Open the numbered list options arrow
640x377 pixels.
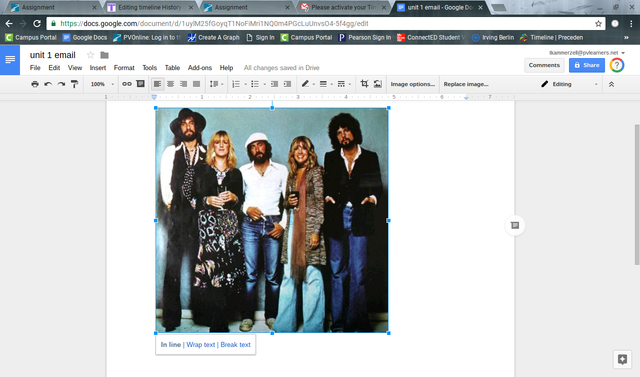[246, 84]
